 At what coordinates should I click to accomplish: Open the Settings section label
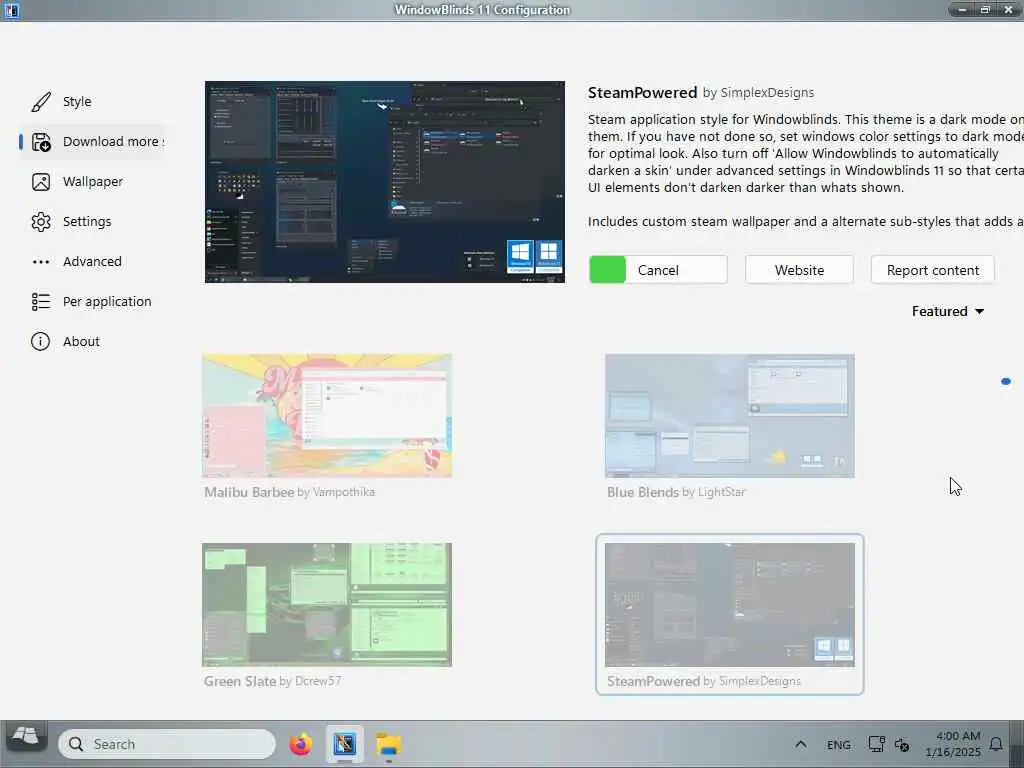coord(87,222)
